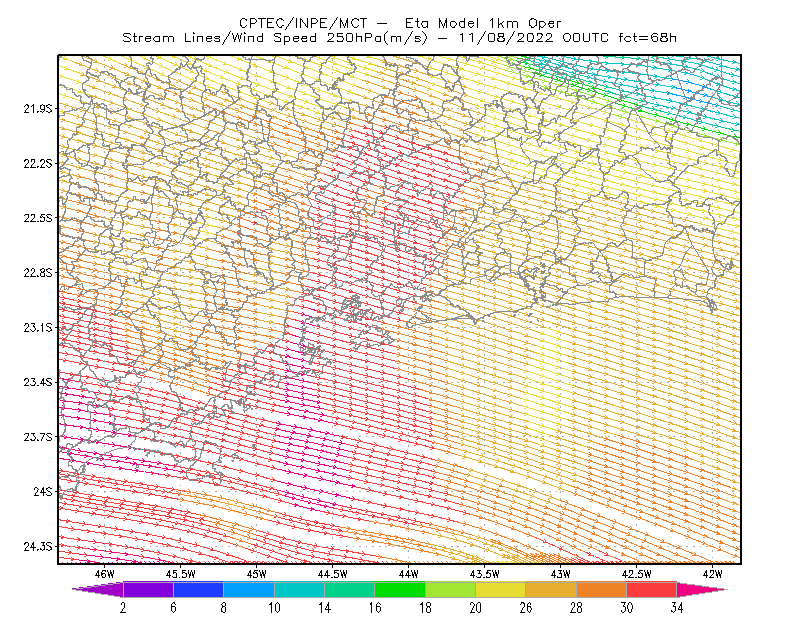Click the legend value "16"

click(375, 608)
